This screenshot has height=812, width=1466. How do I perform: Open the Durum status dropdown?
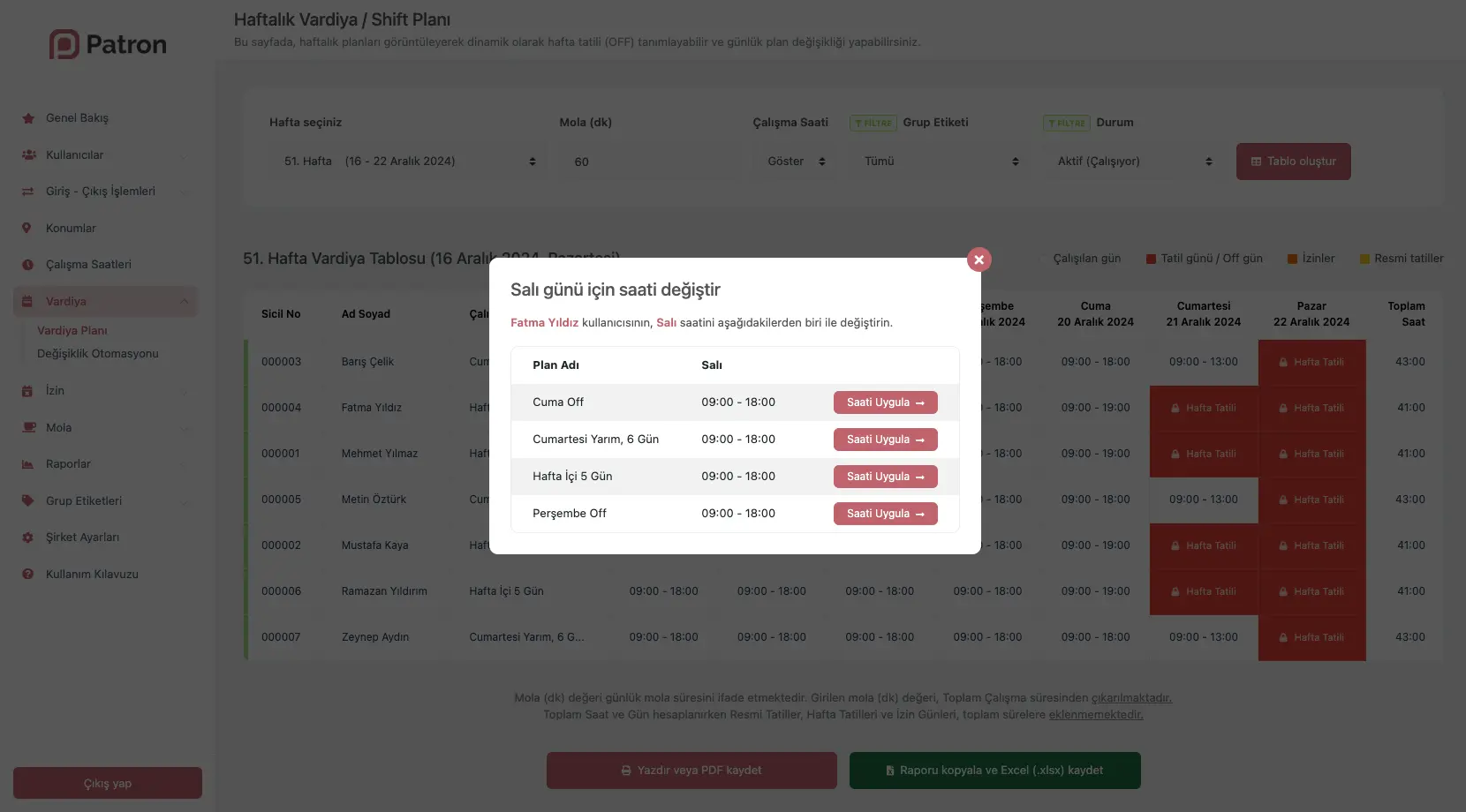(1134, 162)
